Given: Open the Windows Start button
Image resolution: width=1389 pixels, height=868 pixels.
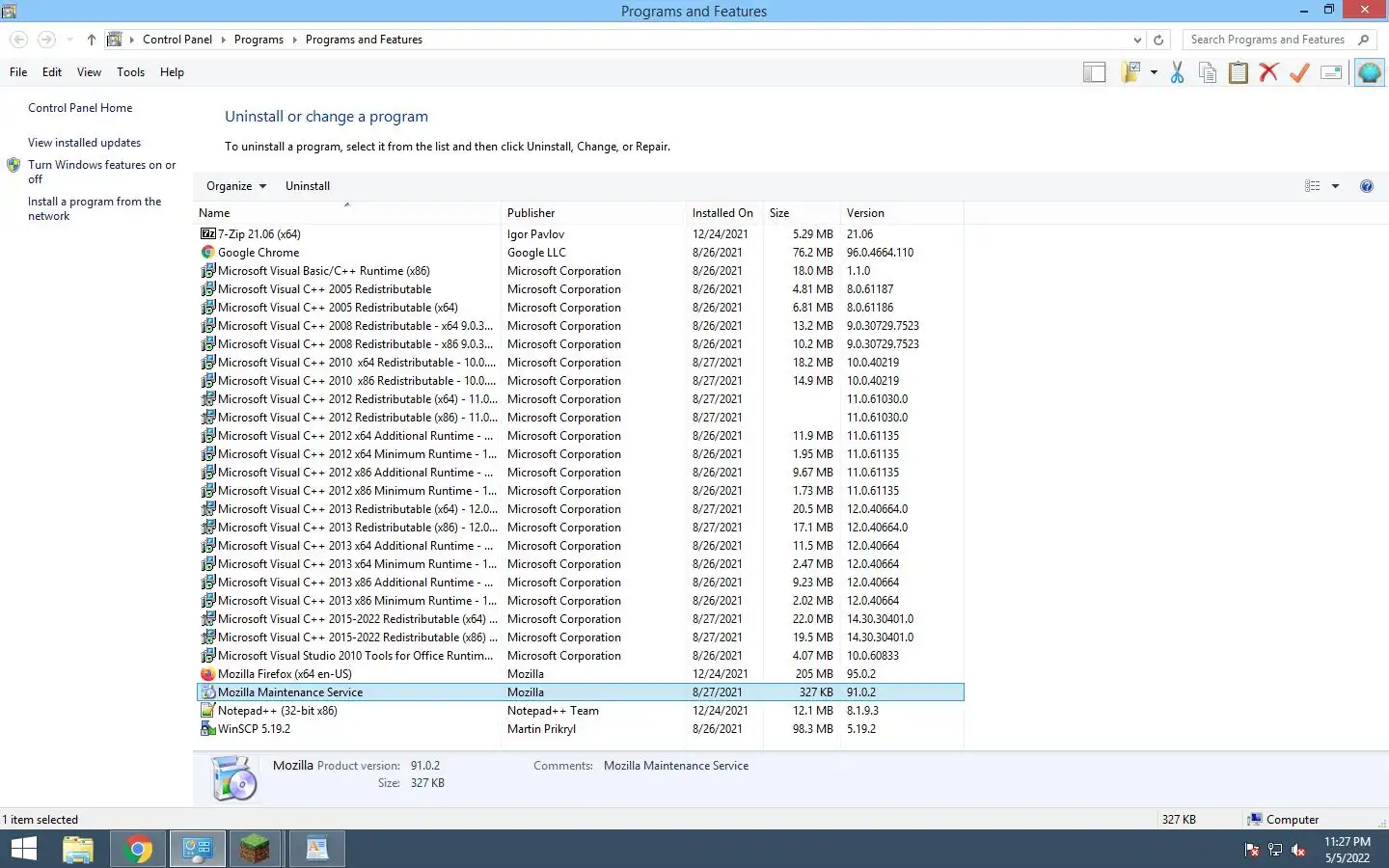Looking at the screenshot, I should click(x=23, y=849).
